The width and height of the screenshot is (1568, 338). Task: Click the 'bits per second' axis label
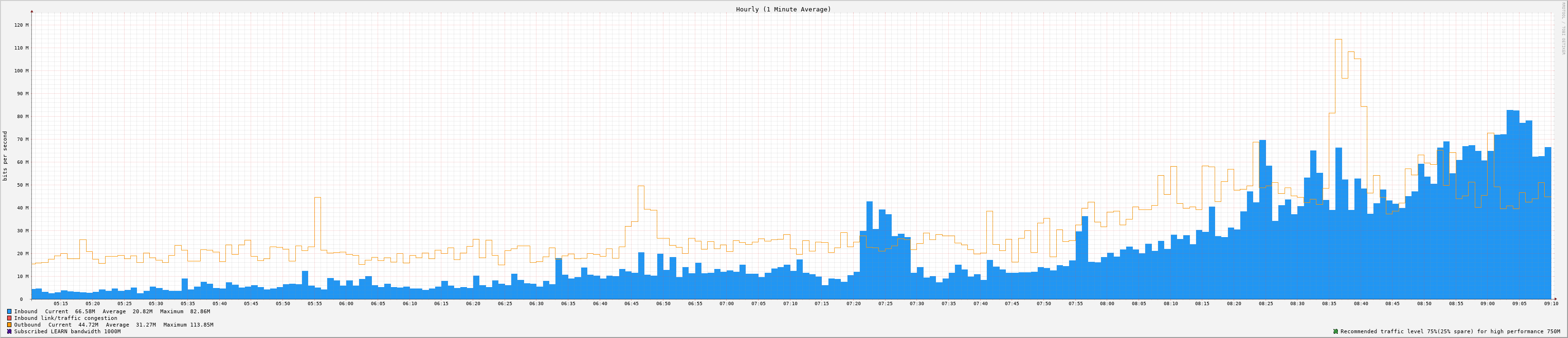(x=6, y=156)
